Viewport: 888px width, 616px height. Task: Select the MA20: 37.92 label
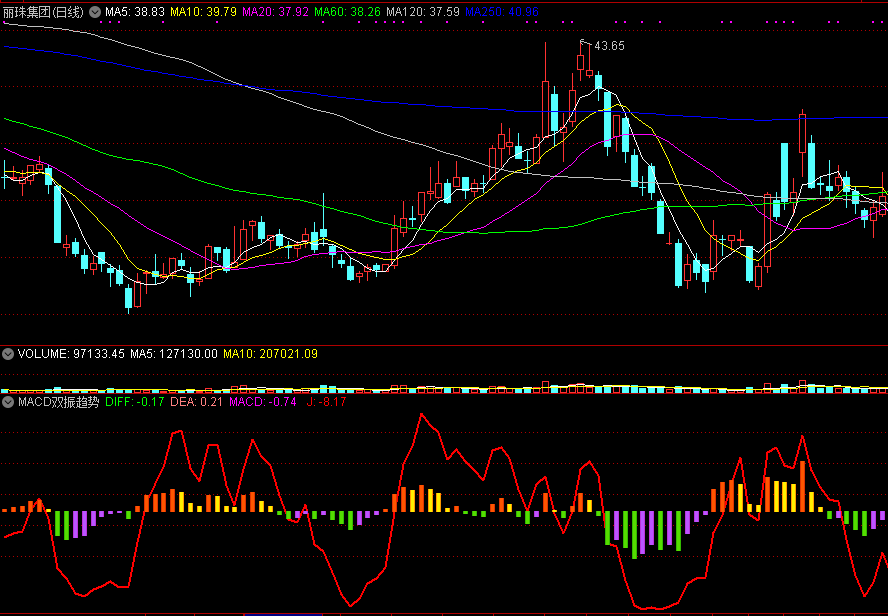tap(275, 12)
